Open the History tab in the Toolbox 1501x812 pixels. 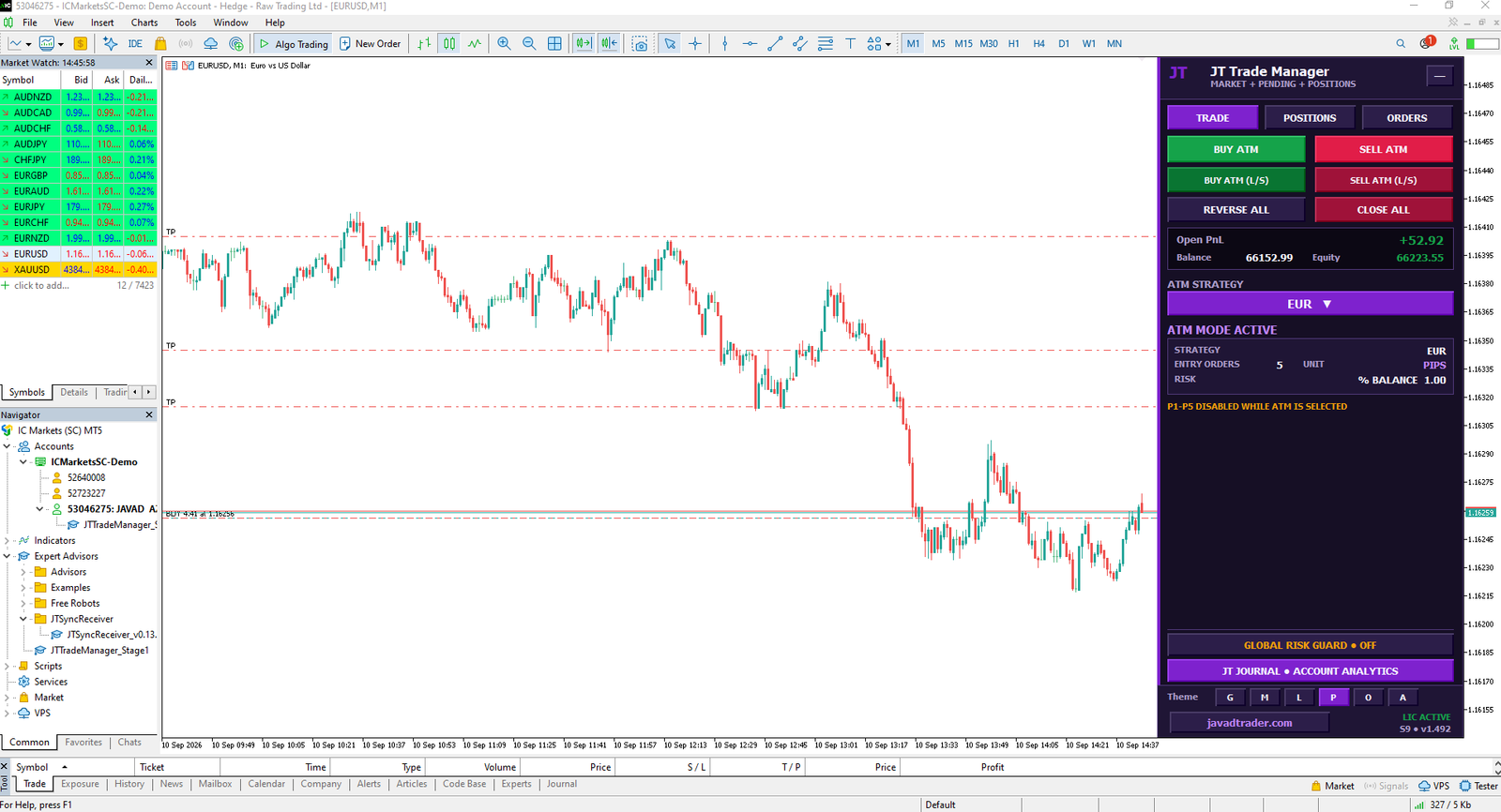click(129, 784)
